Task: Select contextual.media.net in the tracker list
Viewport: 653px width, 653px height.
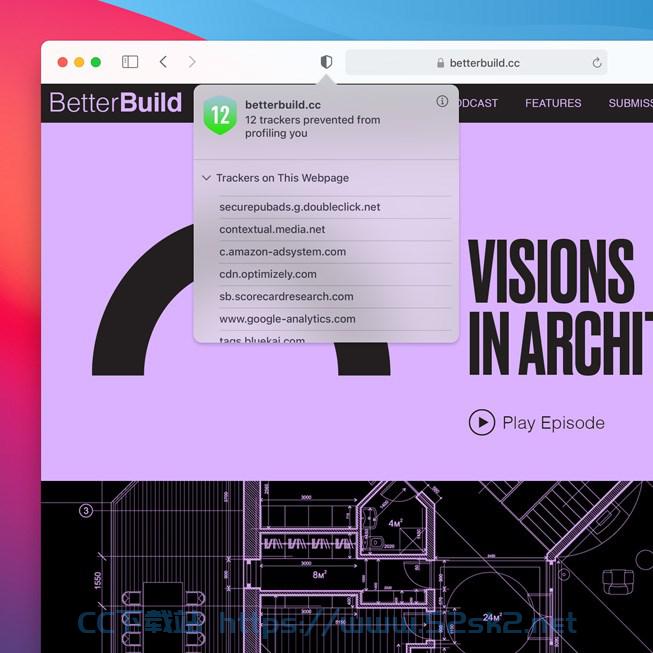Action: pyautogui.click(x=334, y=229)
